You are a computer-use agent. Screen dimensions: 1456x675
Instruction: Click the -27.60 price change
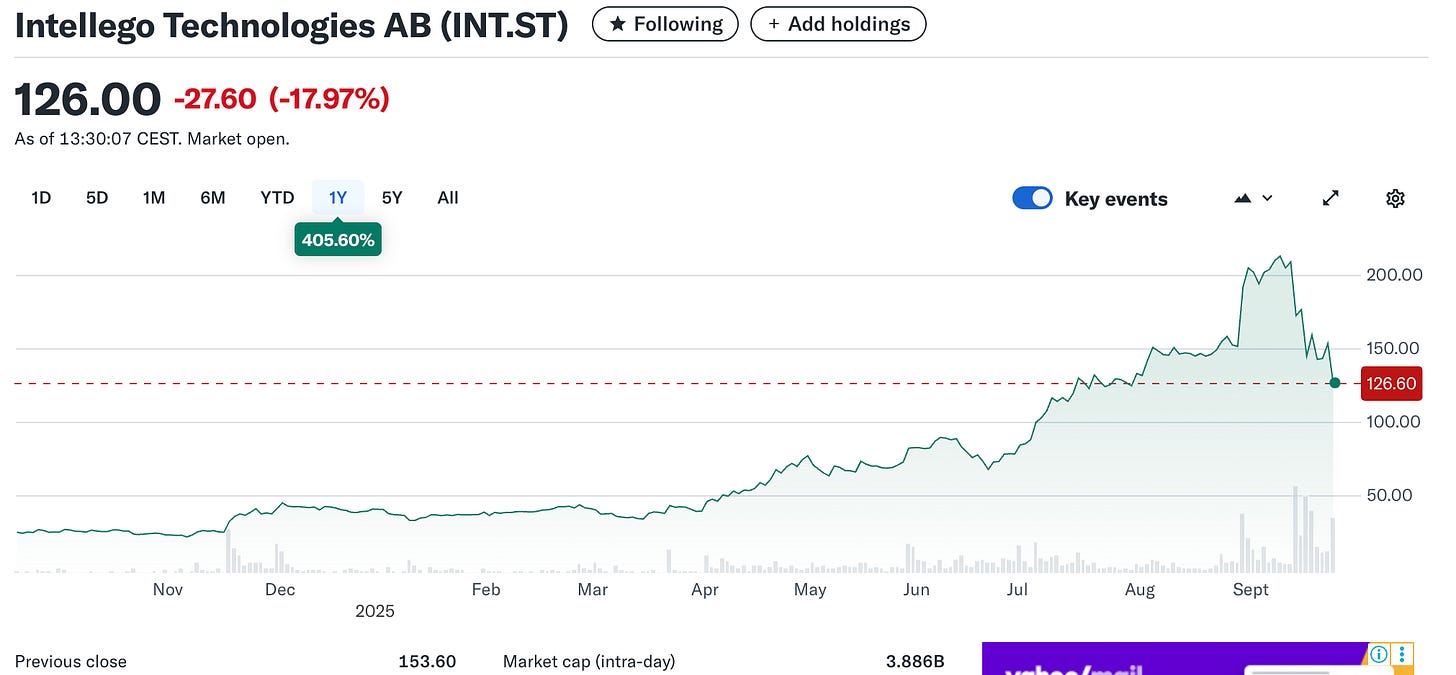point(215,99)
